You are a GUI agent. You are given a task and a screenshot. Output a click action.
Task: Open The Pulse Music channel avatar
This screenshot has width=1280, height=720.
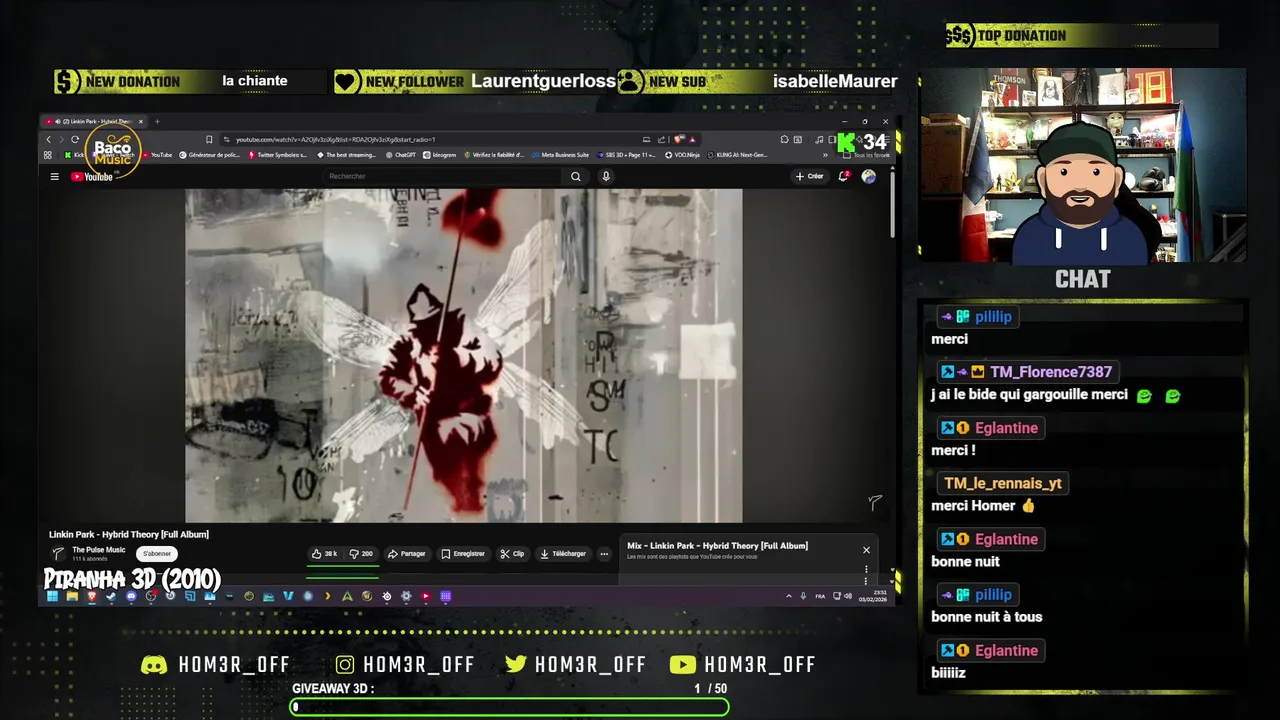click(x=58, y=553)
